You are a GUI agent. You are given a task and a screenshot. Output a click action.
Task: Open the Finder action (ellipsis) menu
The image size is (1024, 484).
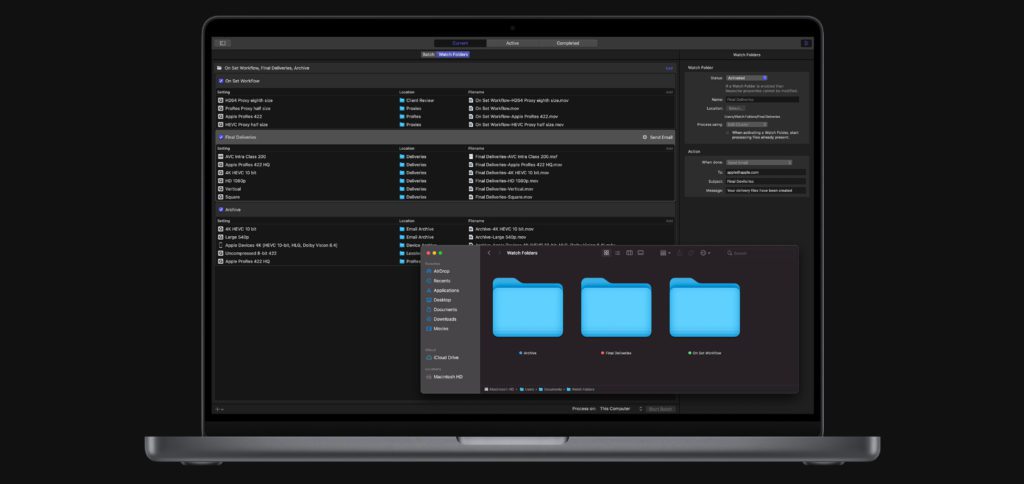705,253
